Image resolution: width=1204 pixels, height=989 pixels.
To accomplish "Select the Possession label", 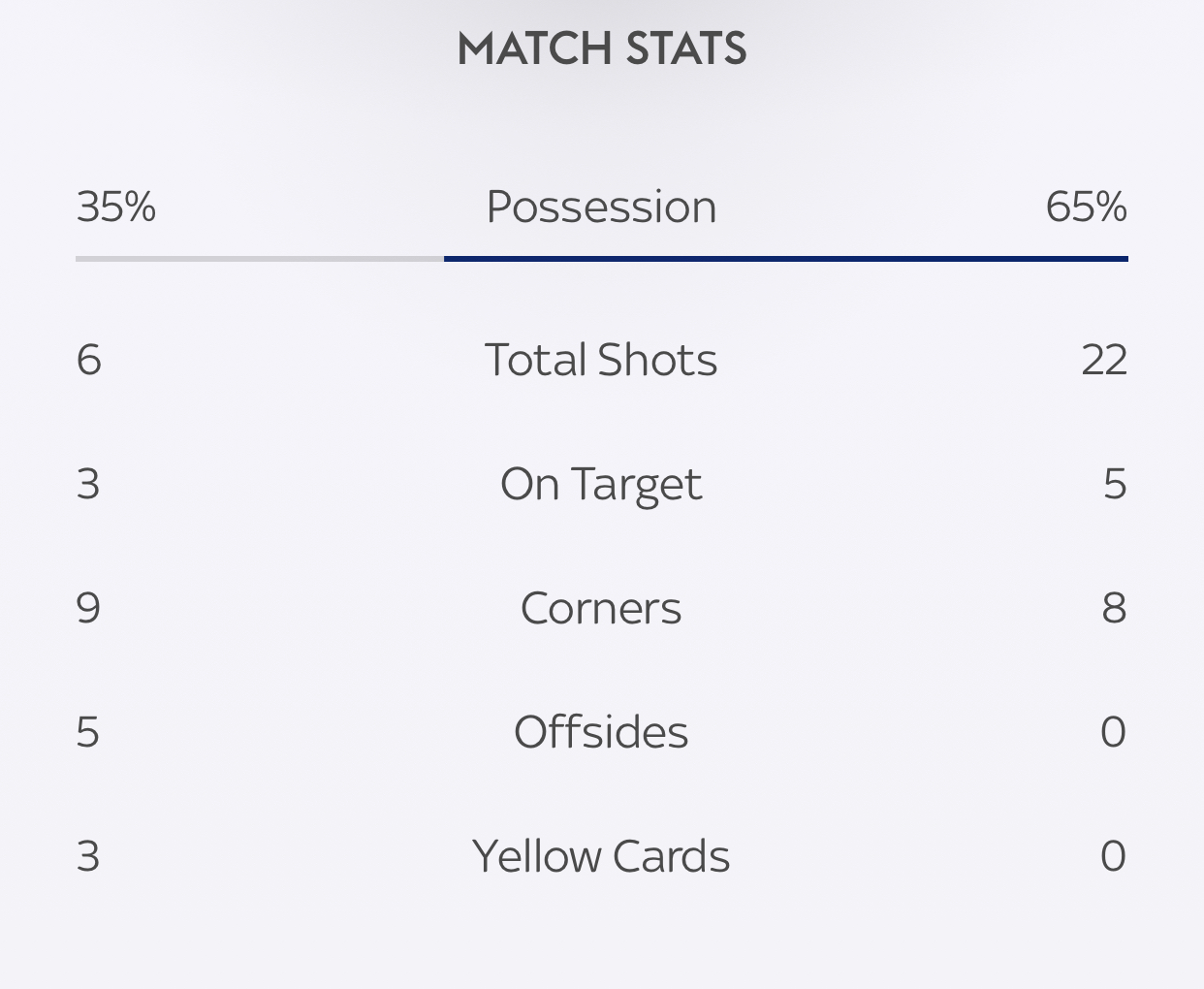I will click(x=601, y=207).
